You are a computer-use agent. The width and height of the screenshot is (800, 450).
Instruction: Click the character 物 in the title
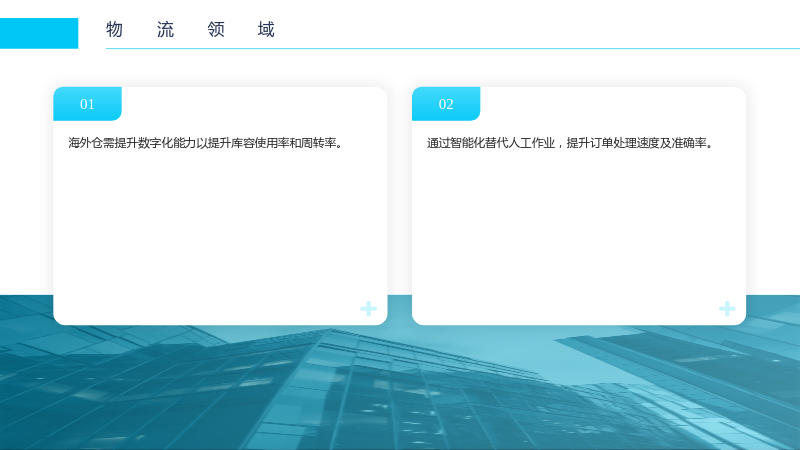[x=114, y=30]
